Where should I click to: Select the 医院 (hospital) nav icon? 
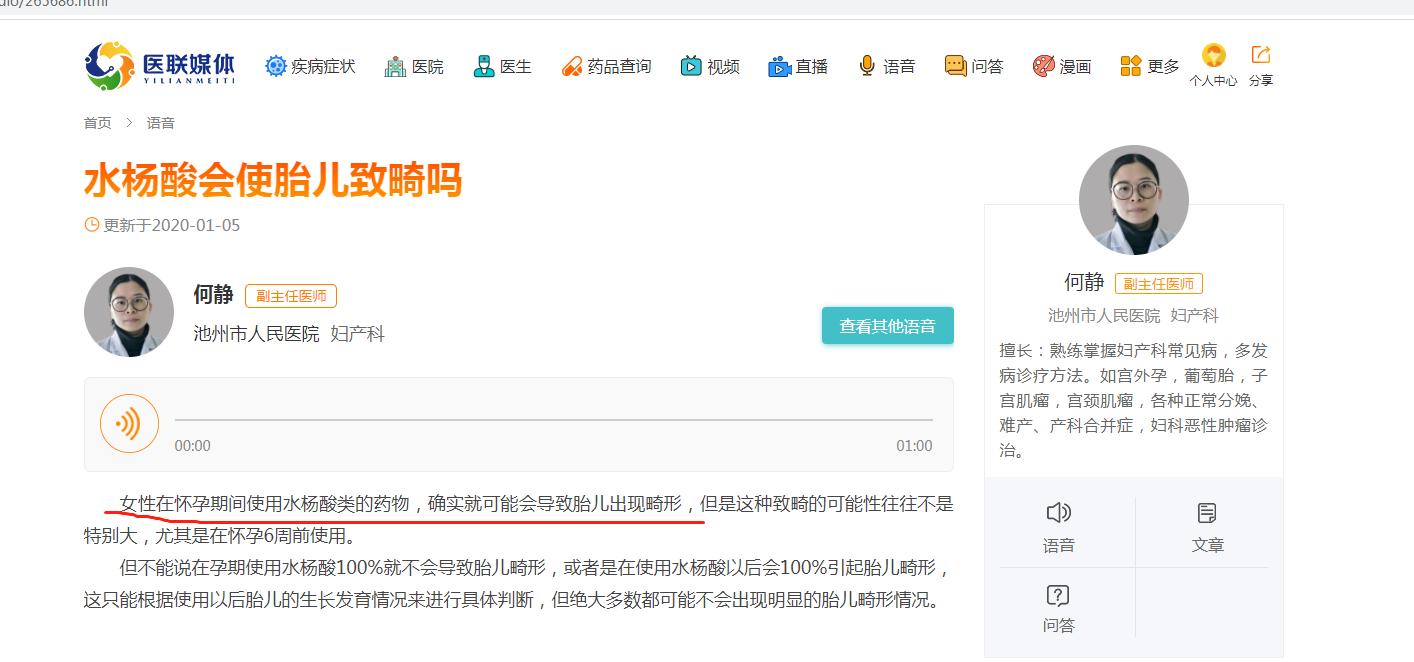(415, 65)
